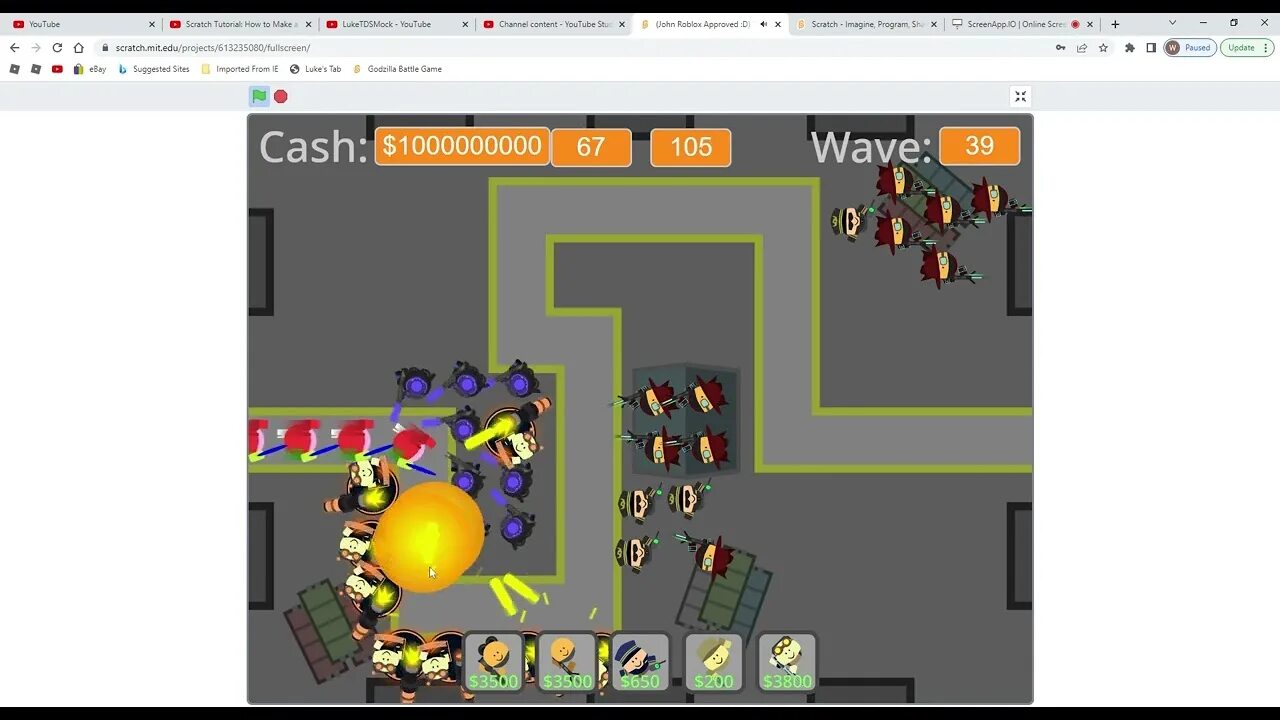This screenshot has width=1280, height=720.
Task: Select the $650 police officer tower
Action: click(640, 662)
